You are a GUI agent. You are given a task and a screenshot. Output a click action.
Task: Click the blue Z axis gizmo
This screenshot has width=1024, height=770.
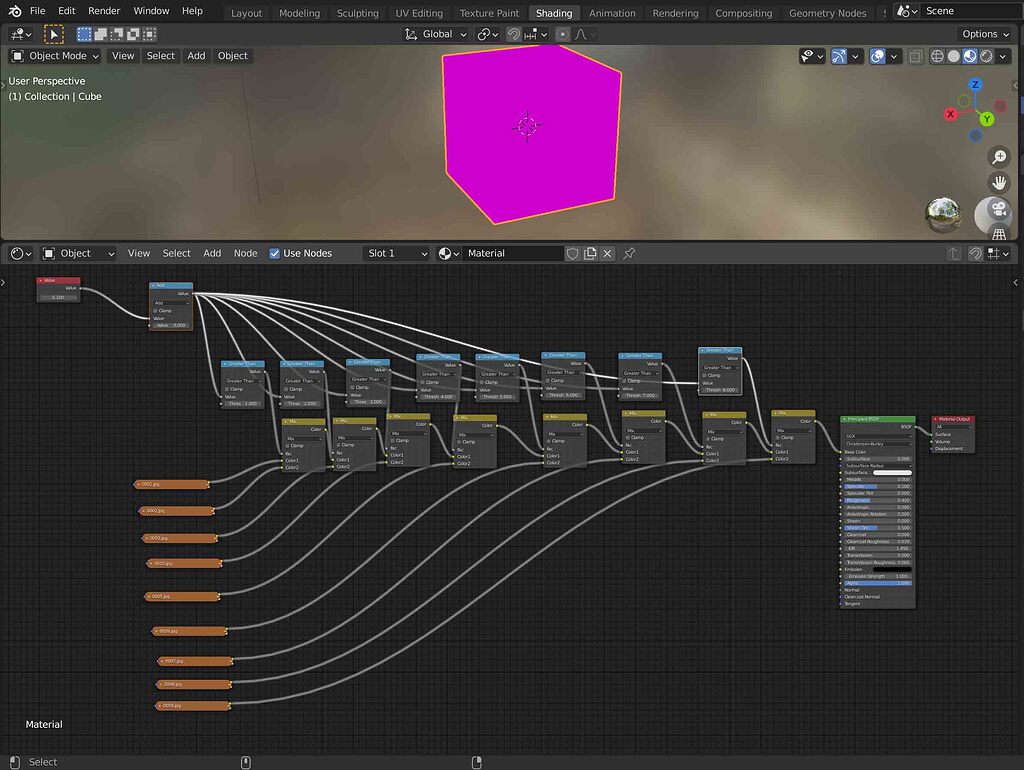[x=975, y=85]
